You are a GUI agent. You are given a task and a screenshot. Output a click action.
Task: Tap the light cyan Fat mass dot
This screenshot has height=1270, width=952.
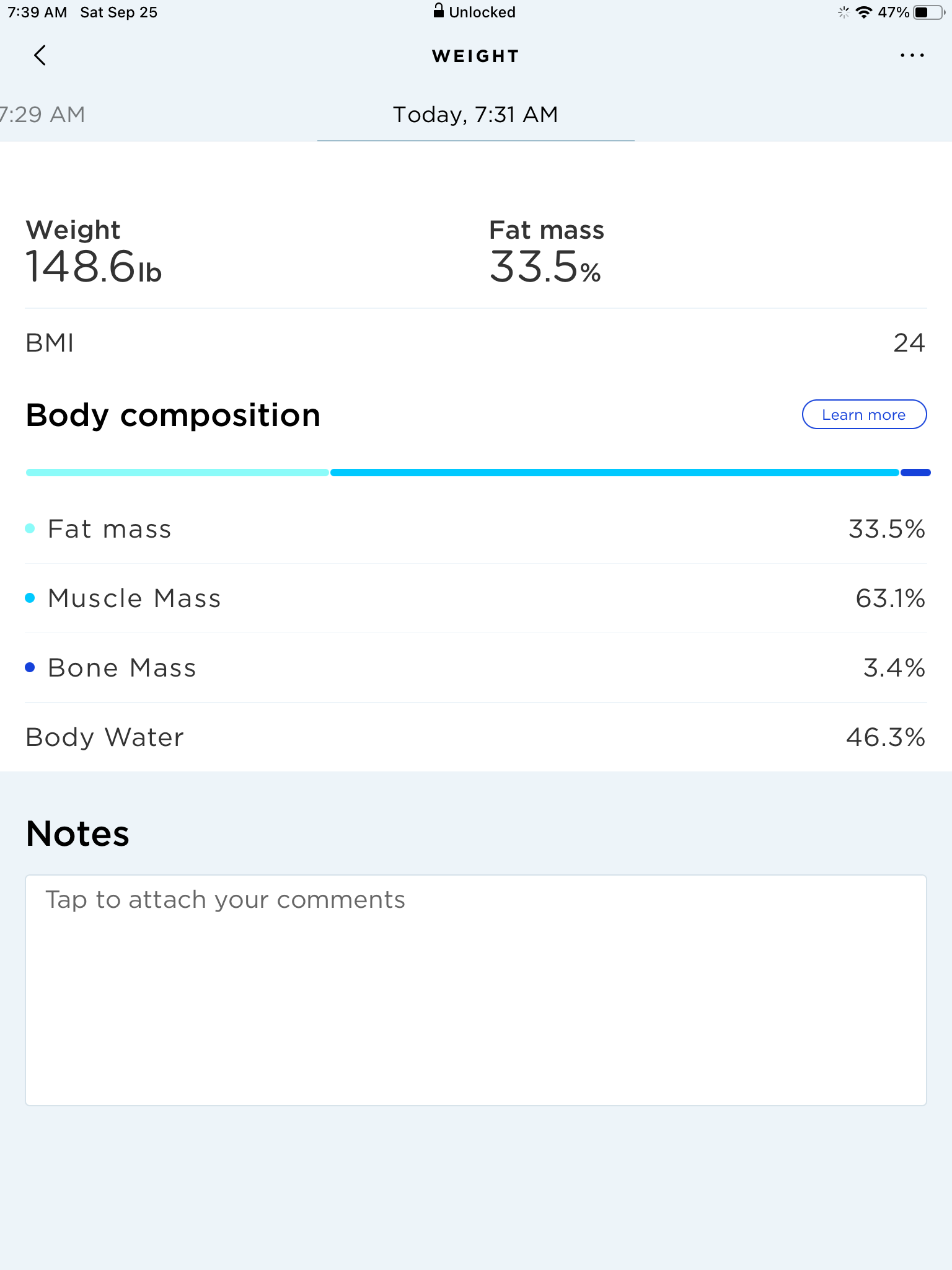click(x=30, y=528)
